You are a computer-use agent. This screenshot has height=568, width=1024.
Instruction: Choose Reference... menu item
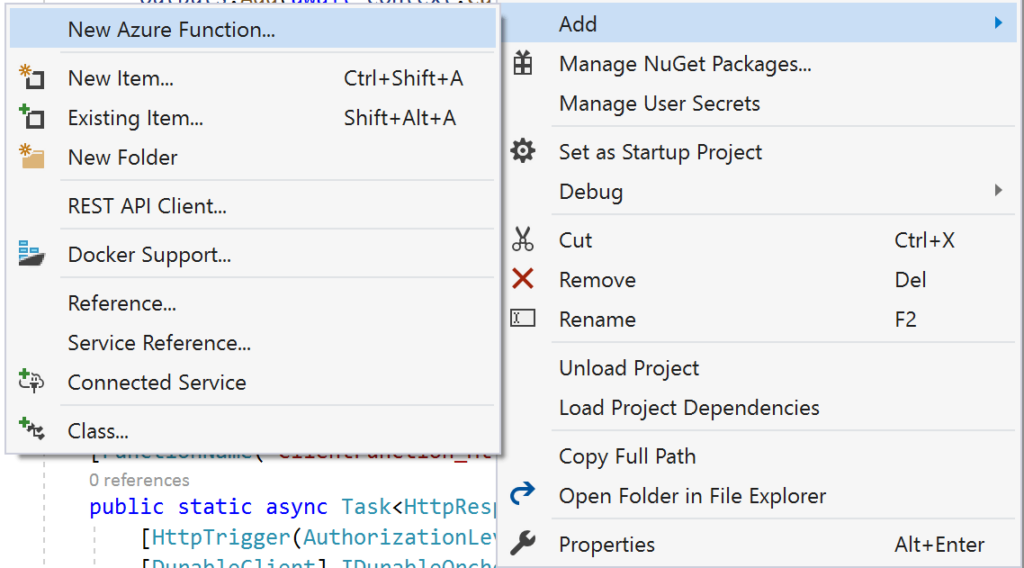(253, 304)
